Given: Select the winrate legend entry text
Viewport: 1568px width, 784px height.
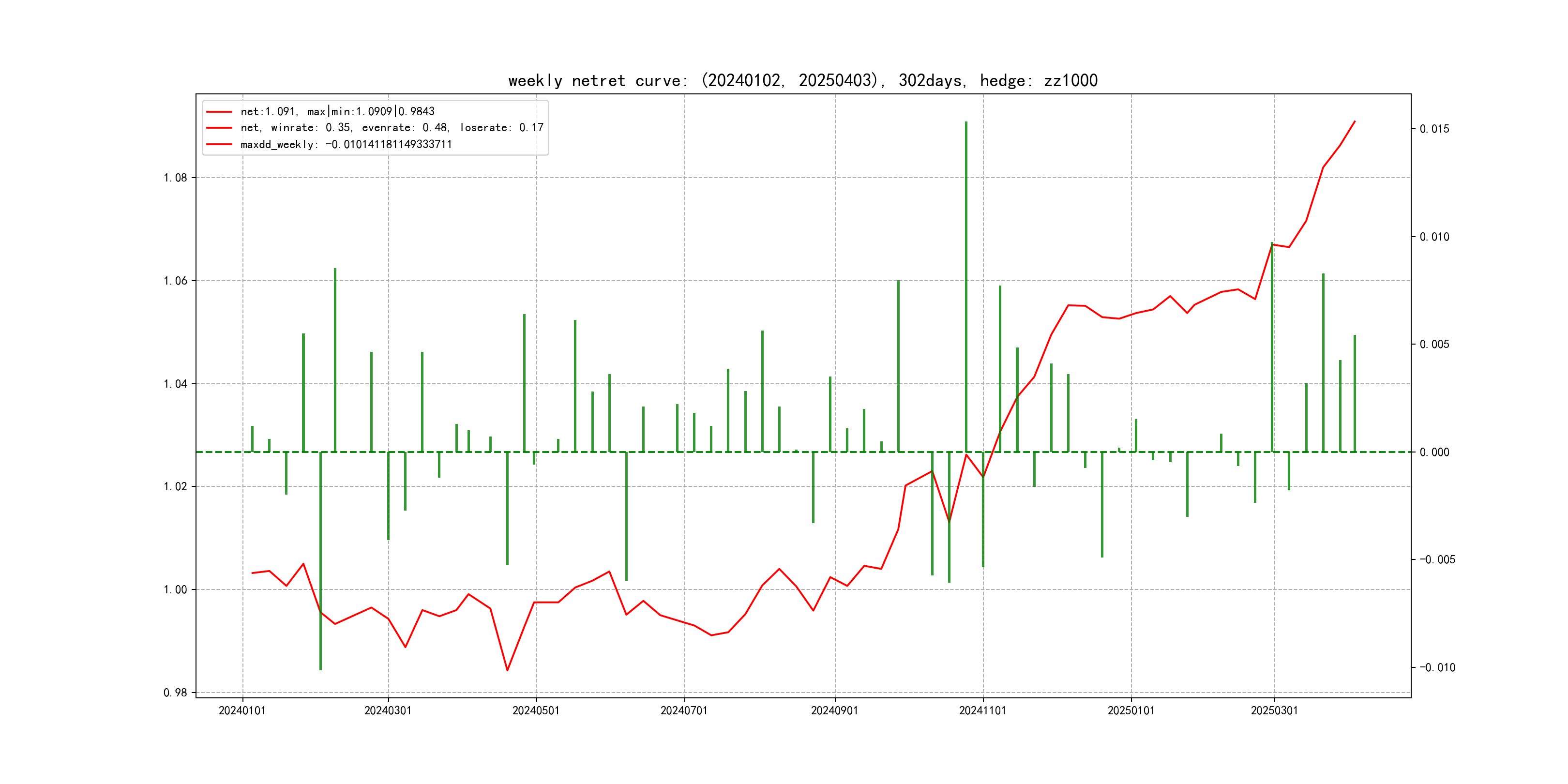Looking at the screenshot, I should coord(392,128).
